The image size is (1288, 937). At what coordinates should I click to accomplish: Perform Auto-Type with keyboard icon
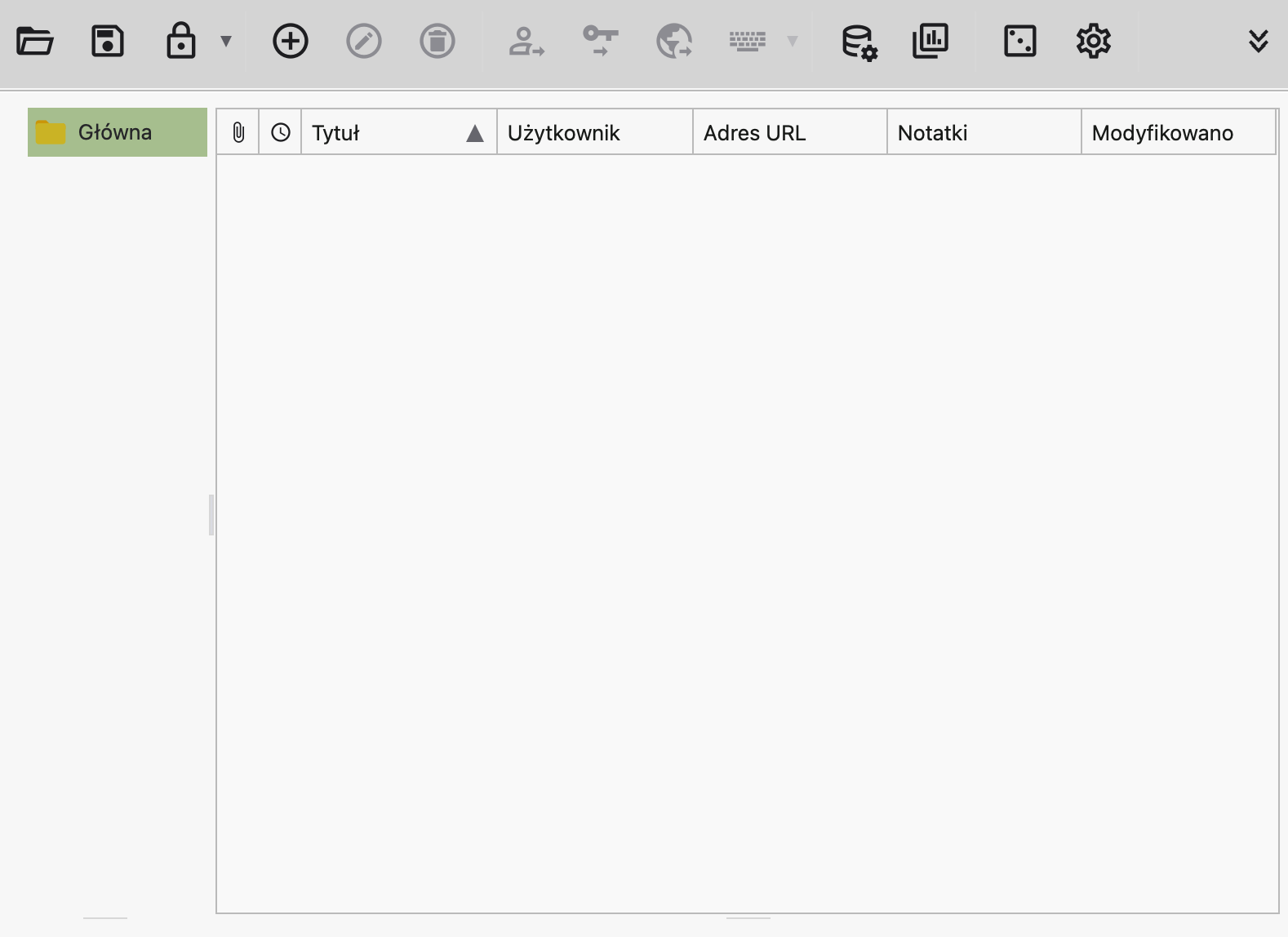[748, 41]
